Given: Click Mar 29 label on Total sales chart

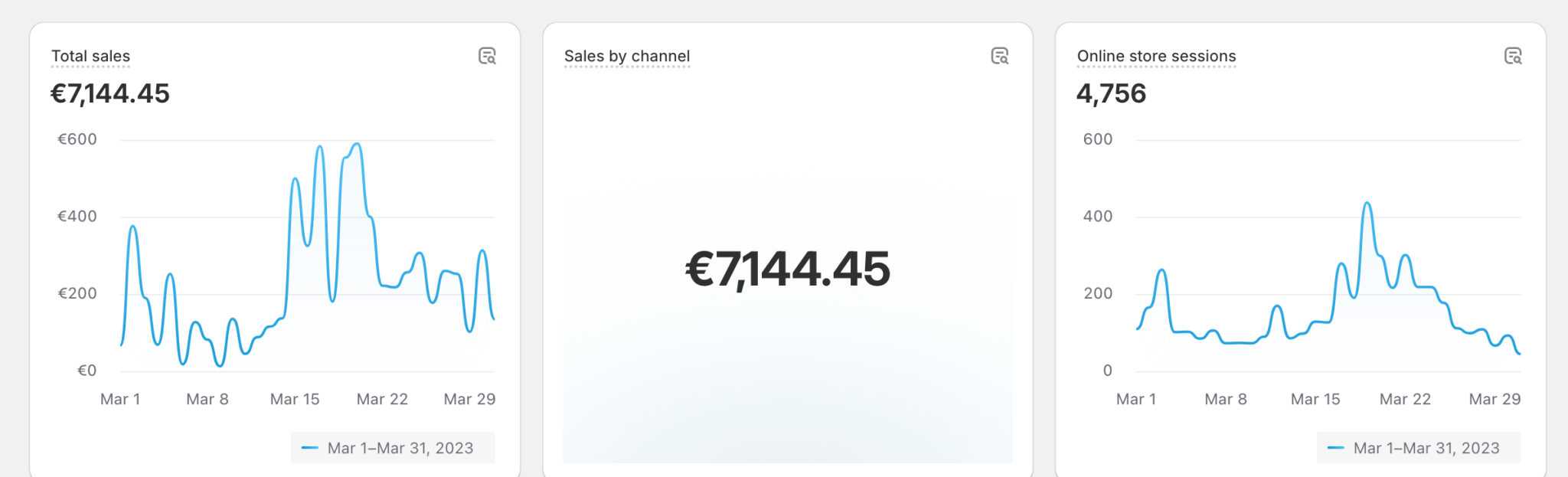Looking at the screenshot, I should [x=469, y=399].
